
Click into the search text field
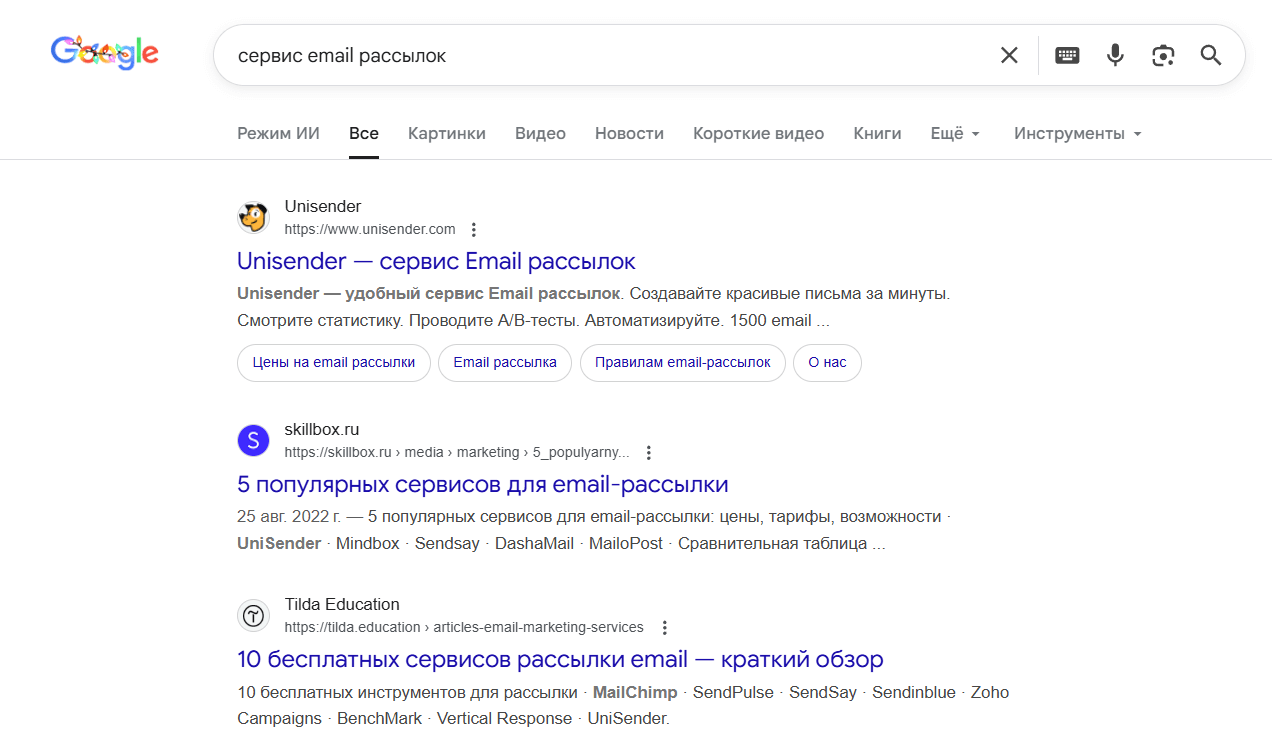coord(600,55)
